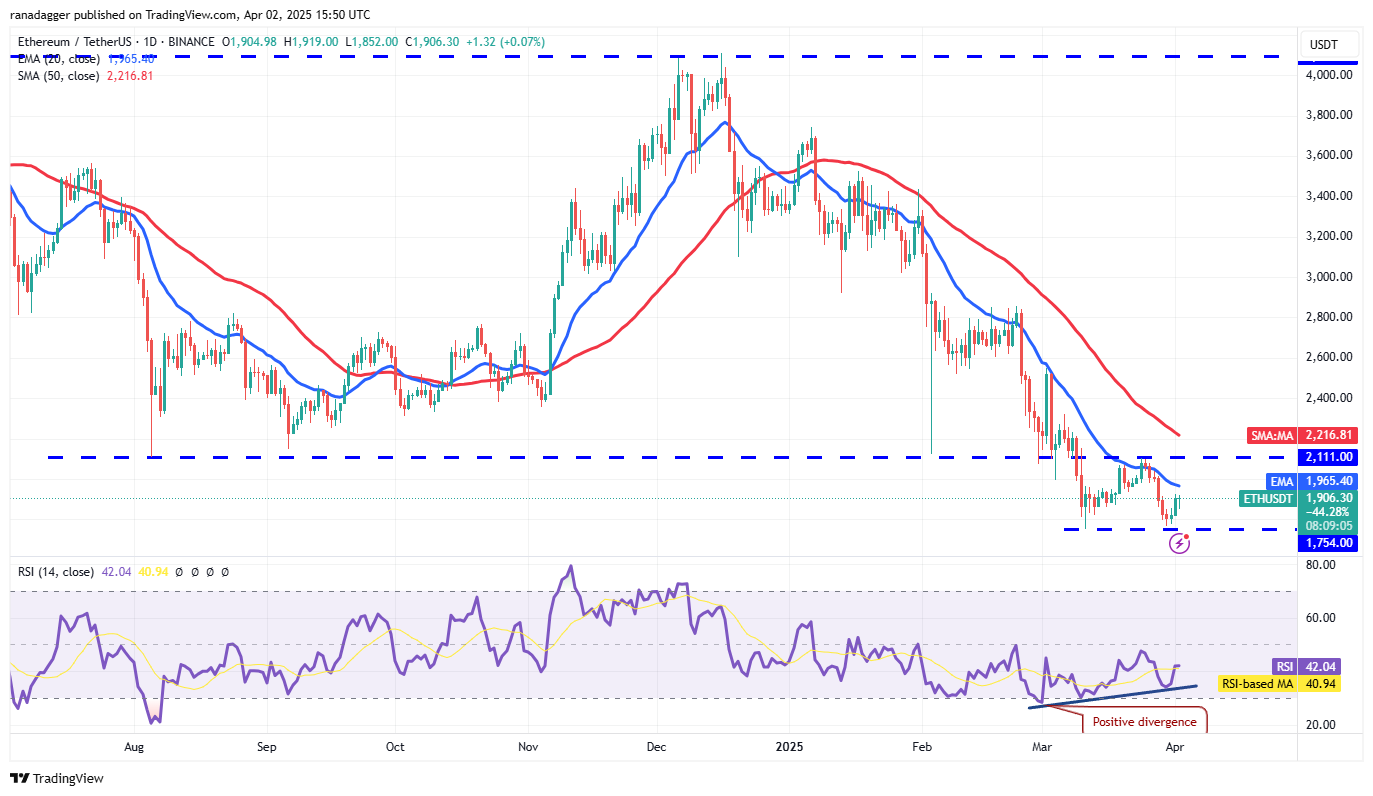Click Apr on the time axis
The image size is (1373, 796).
(x=1174, y=747)
